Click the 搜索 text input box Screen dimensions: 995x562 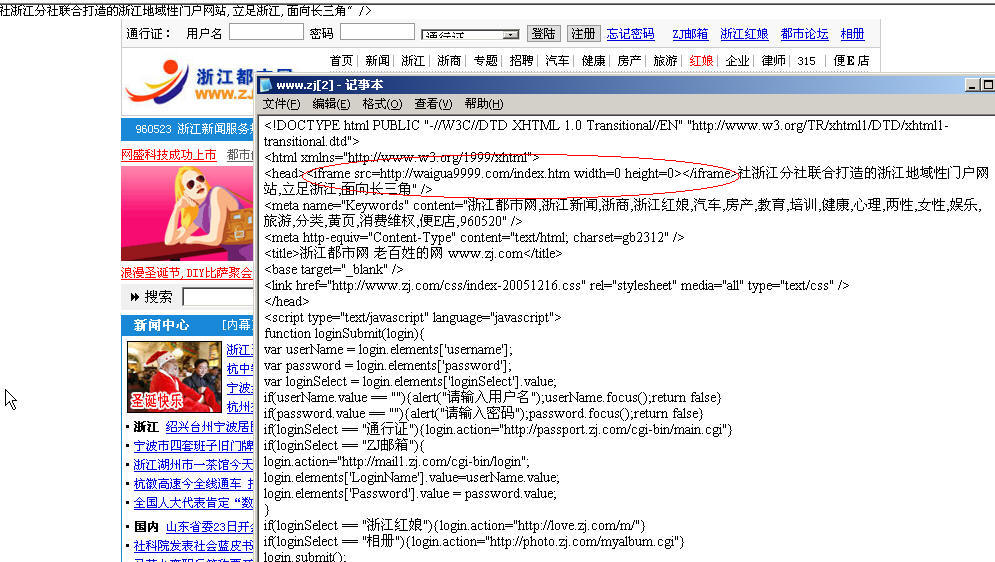[x=218, y=296]
